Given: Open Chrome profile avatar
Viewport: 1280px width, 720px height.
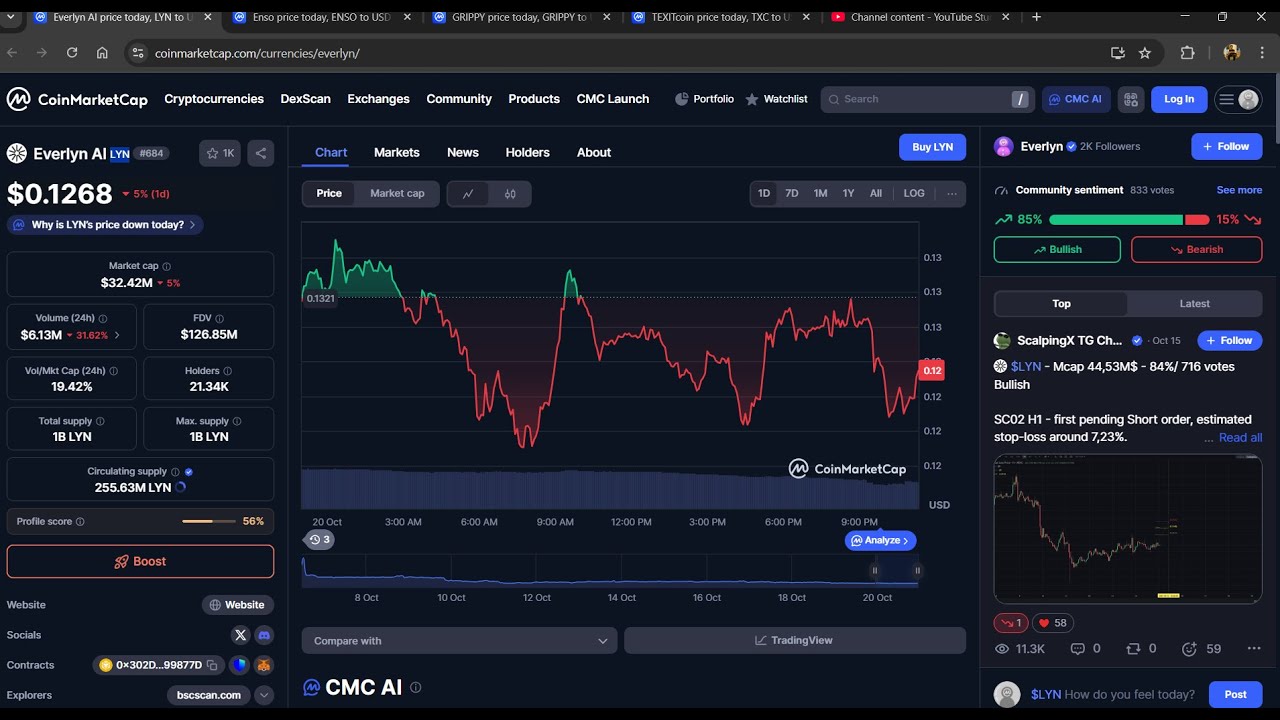Looking at the screenshot, I should (1232, 53).
